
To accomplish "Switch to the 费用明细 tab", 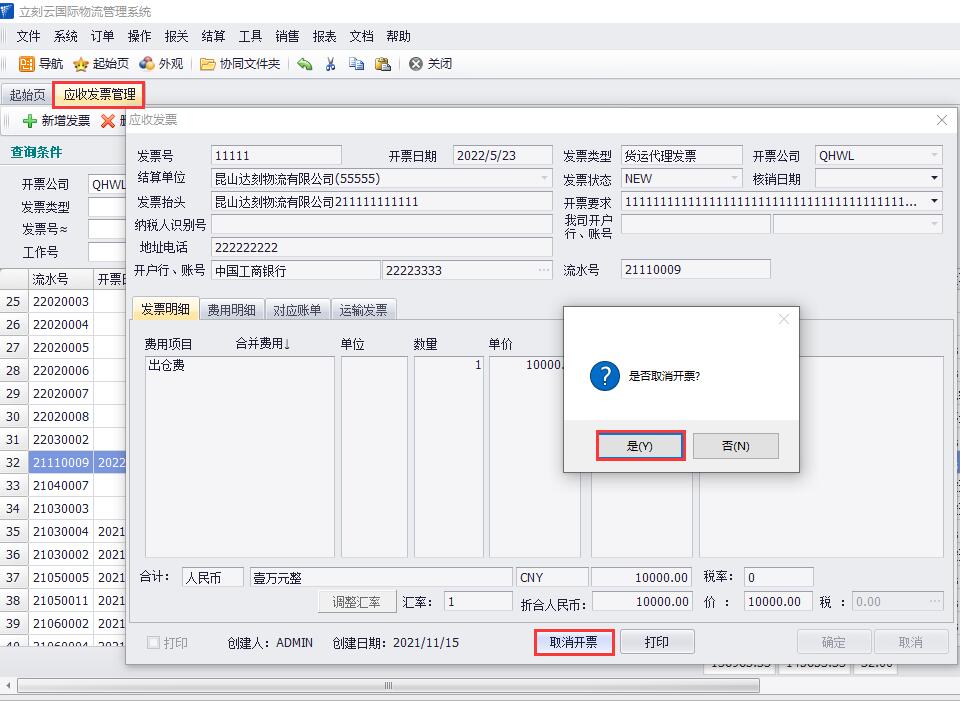I will (231, 310).
